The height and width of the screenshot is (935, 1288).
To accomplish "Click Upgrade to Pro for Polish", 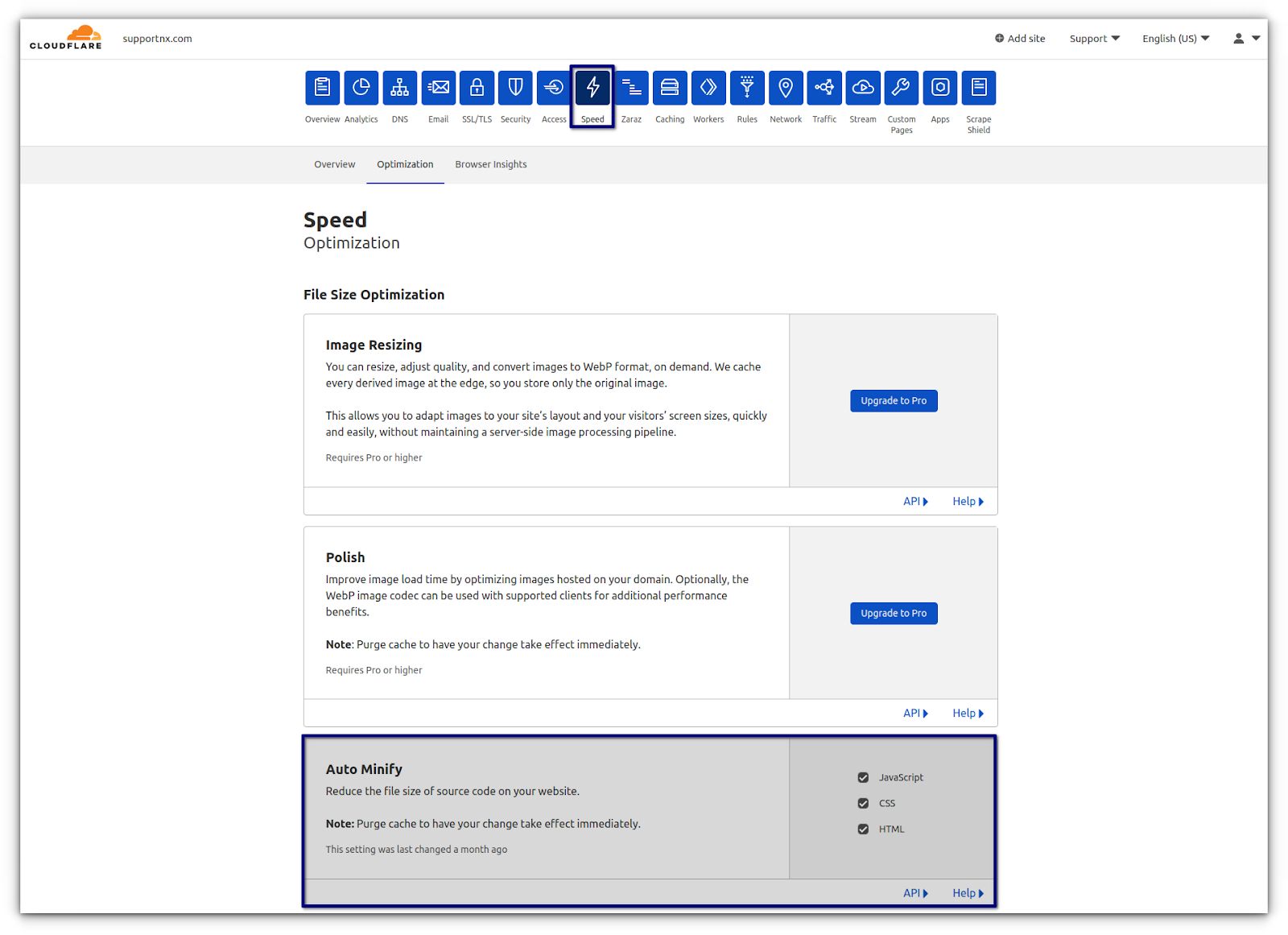I will (893, 613).
